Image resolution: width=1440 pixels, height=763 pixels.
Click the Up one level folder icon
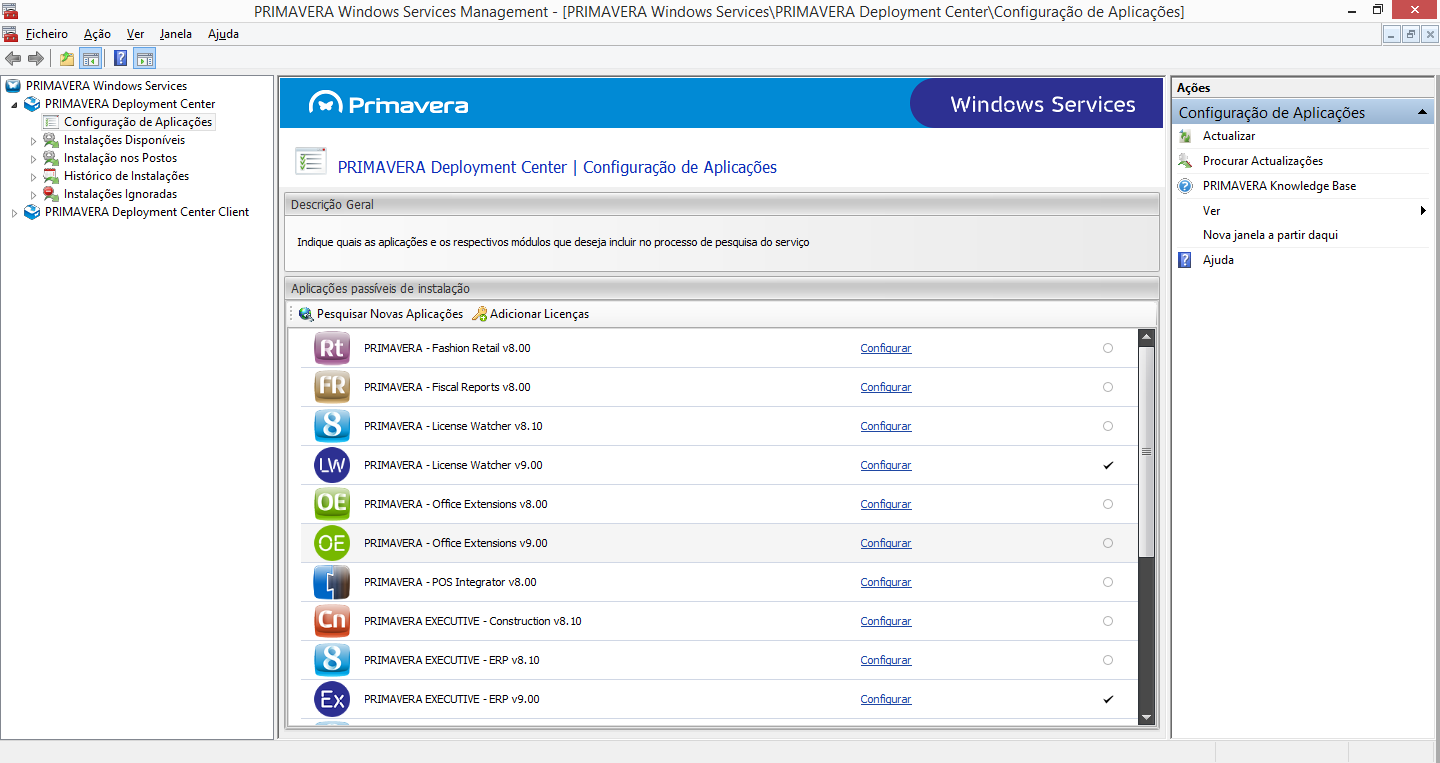67,58
